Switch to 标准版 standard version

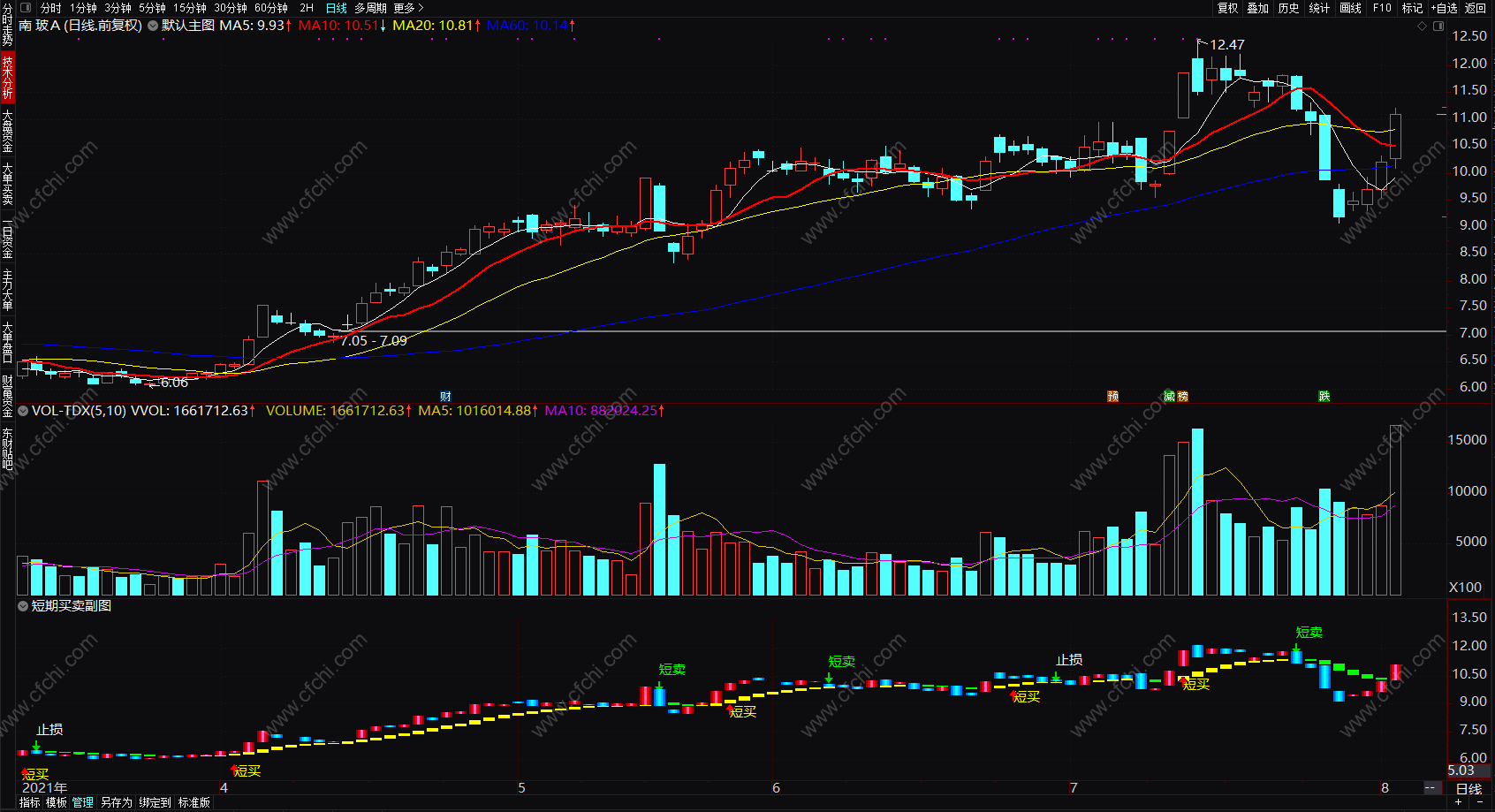click(194, 802)
